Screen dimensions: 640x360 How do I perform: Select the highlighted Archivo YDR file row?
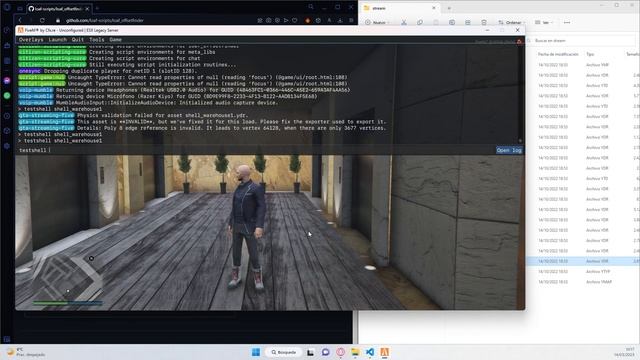(583, 261)
